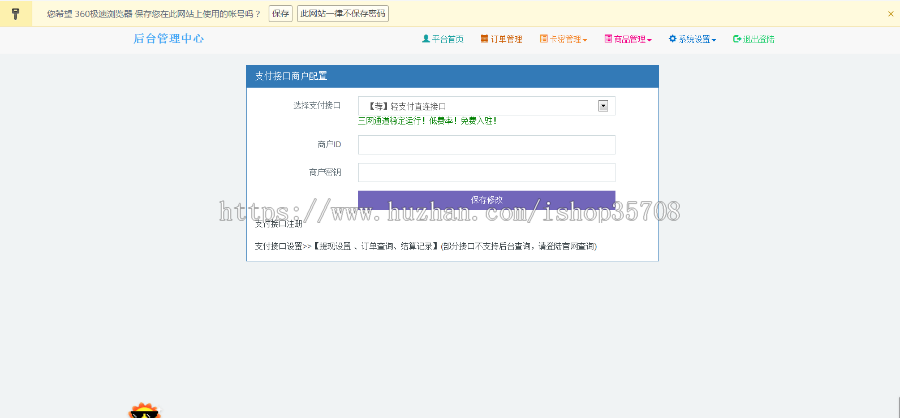
Task: Open 订单管理 in the navbar
Action: click(502, 40)
